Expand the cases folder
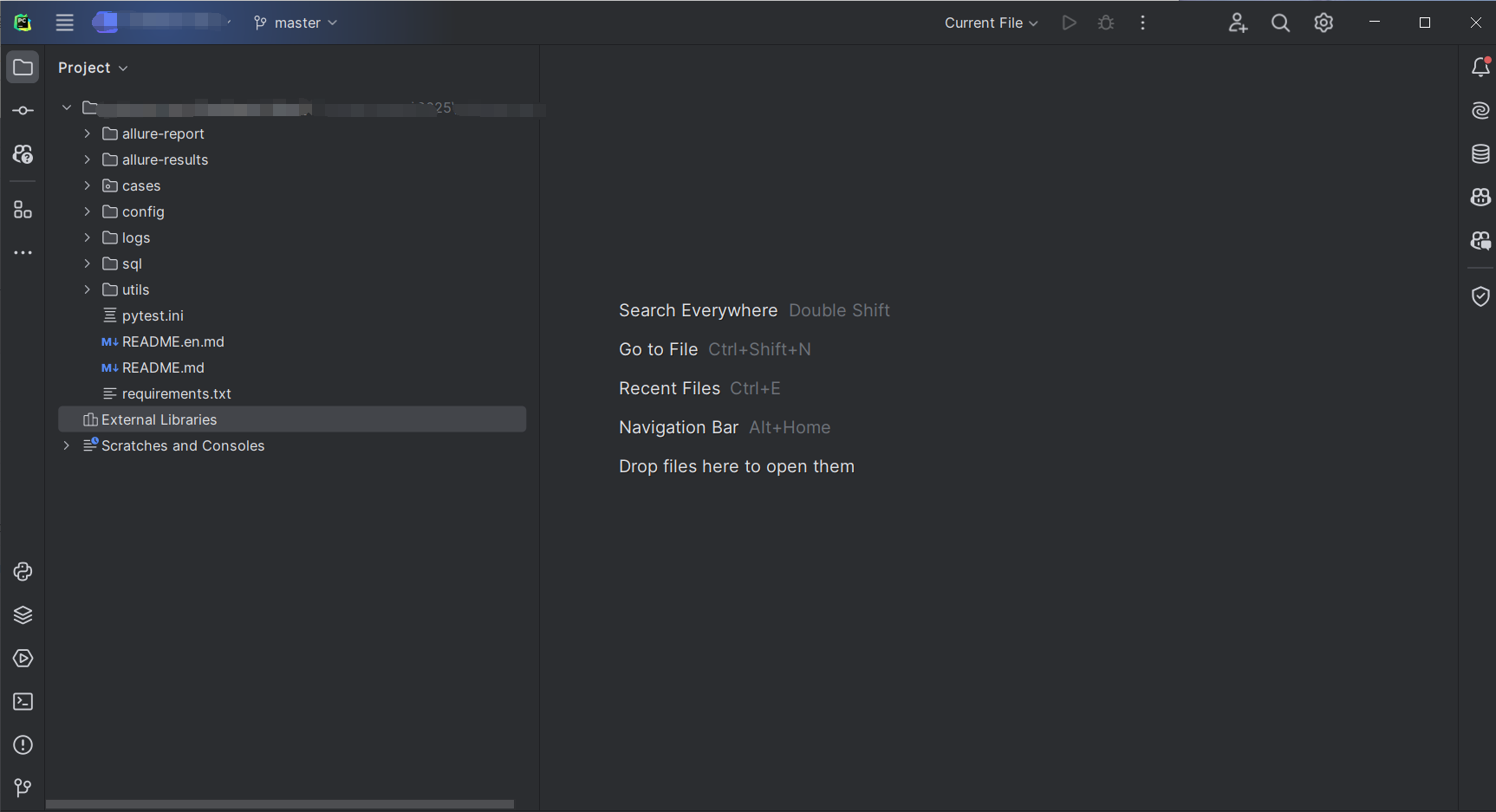 pos(87,185)
